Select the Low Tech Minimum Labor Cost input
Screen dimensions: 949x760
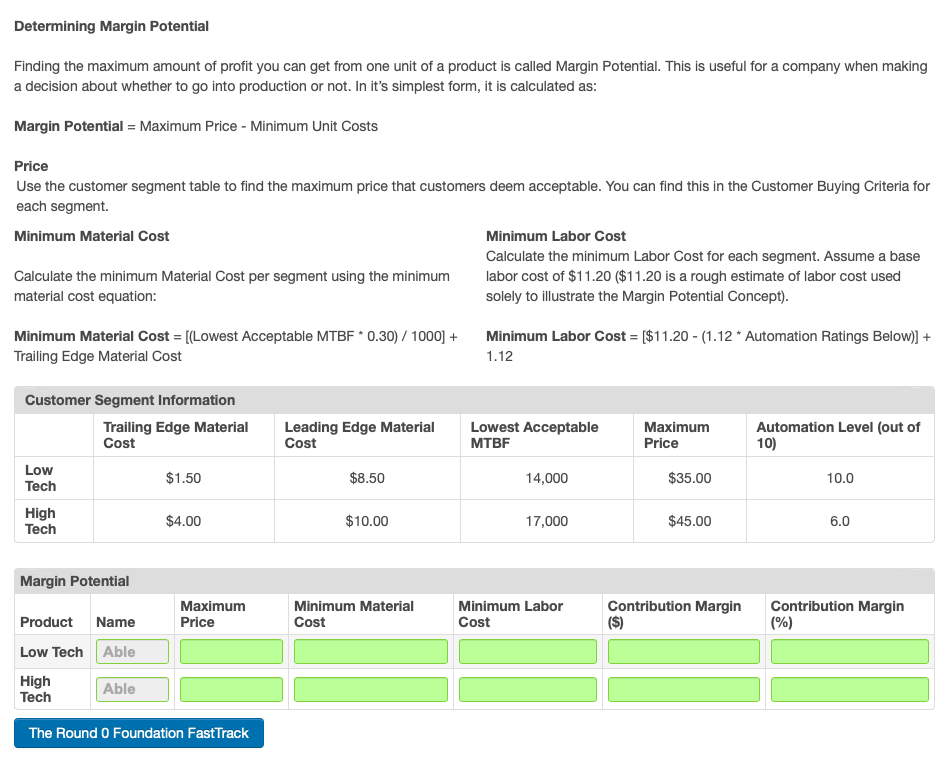click(x=527, y=651)
